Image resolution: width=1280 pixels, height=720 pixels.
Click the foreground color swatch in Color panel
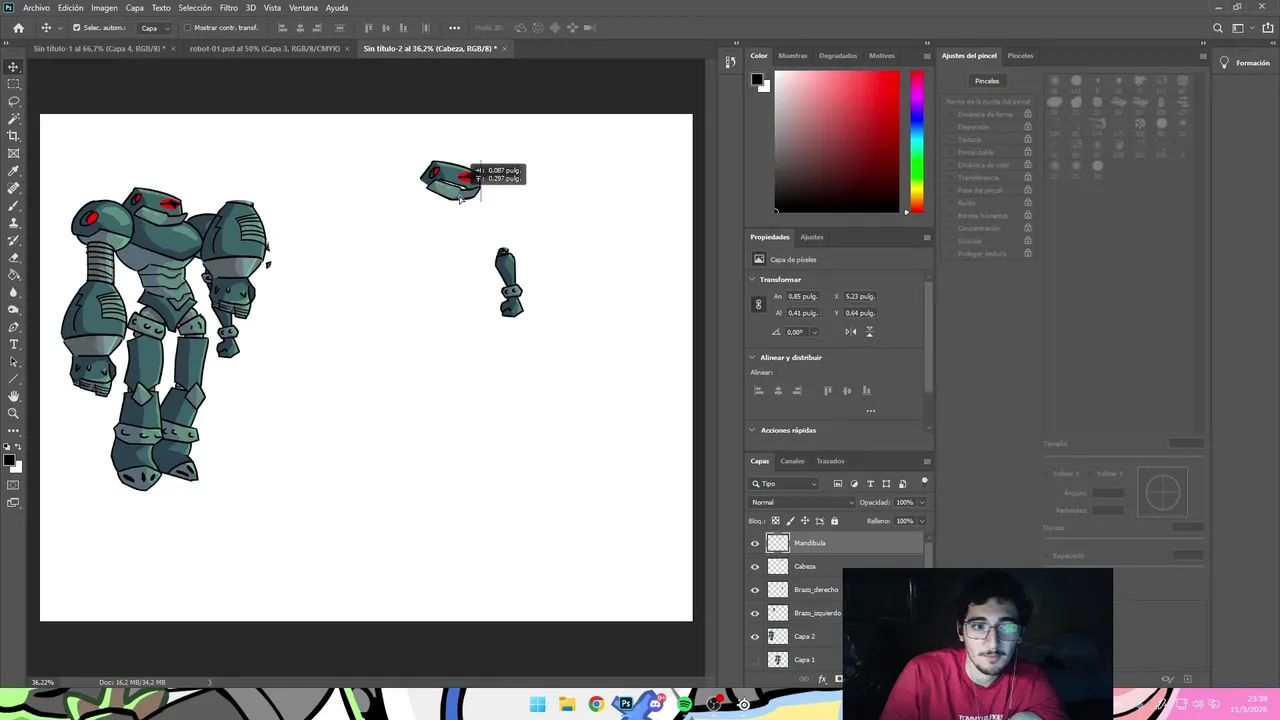(x=757, y=79)
